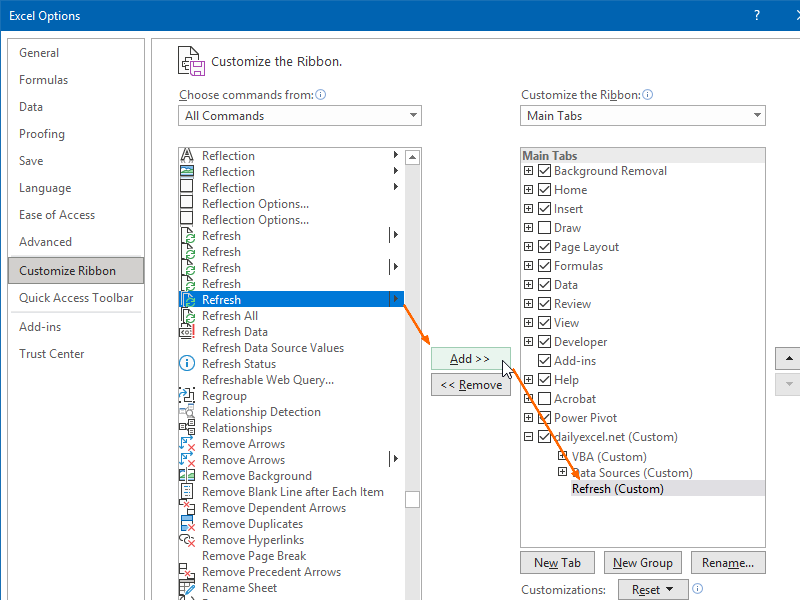Click the commands list scrollbar thumb
The image size is (800, 600).
click(x=412, y=499)
